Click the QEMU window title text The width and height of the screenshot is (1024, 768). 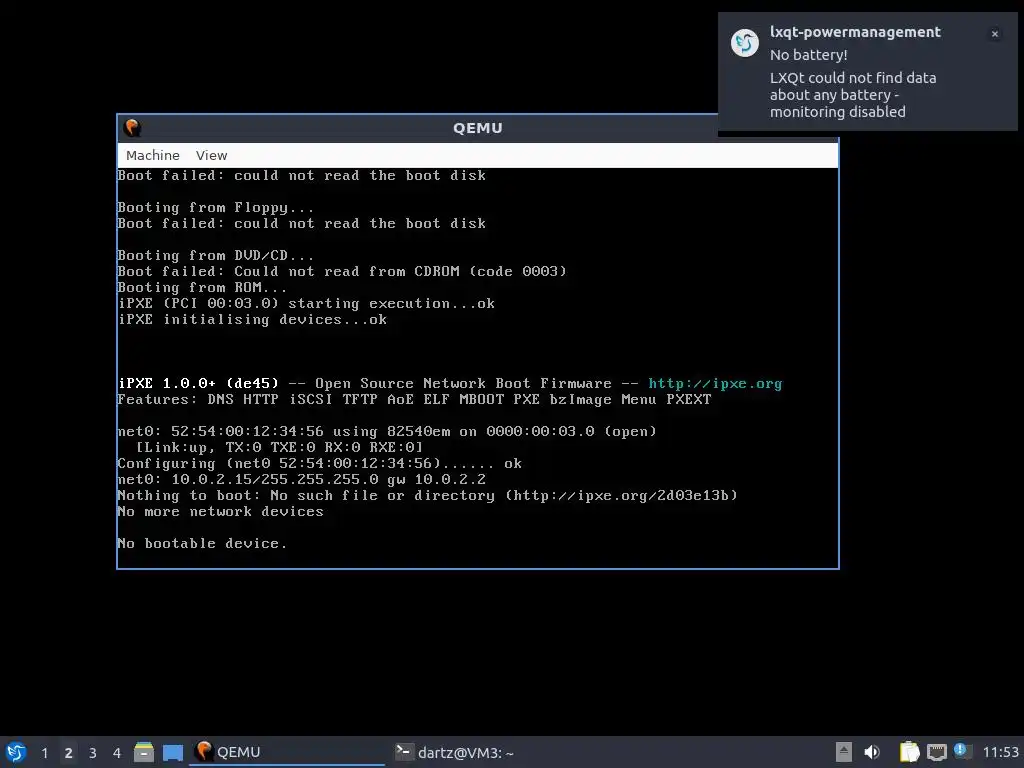coord(478,128)
